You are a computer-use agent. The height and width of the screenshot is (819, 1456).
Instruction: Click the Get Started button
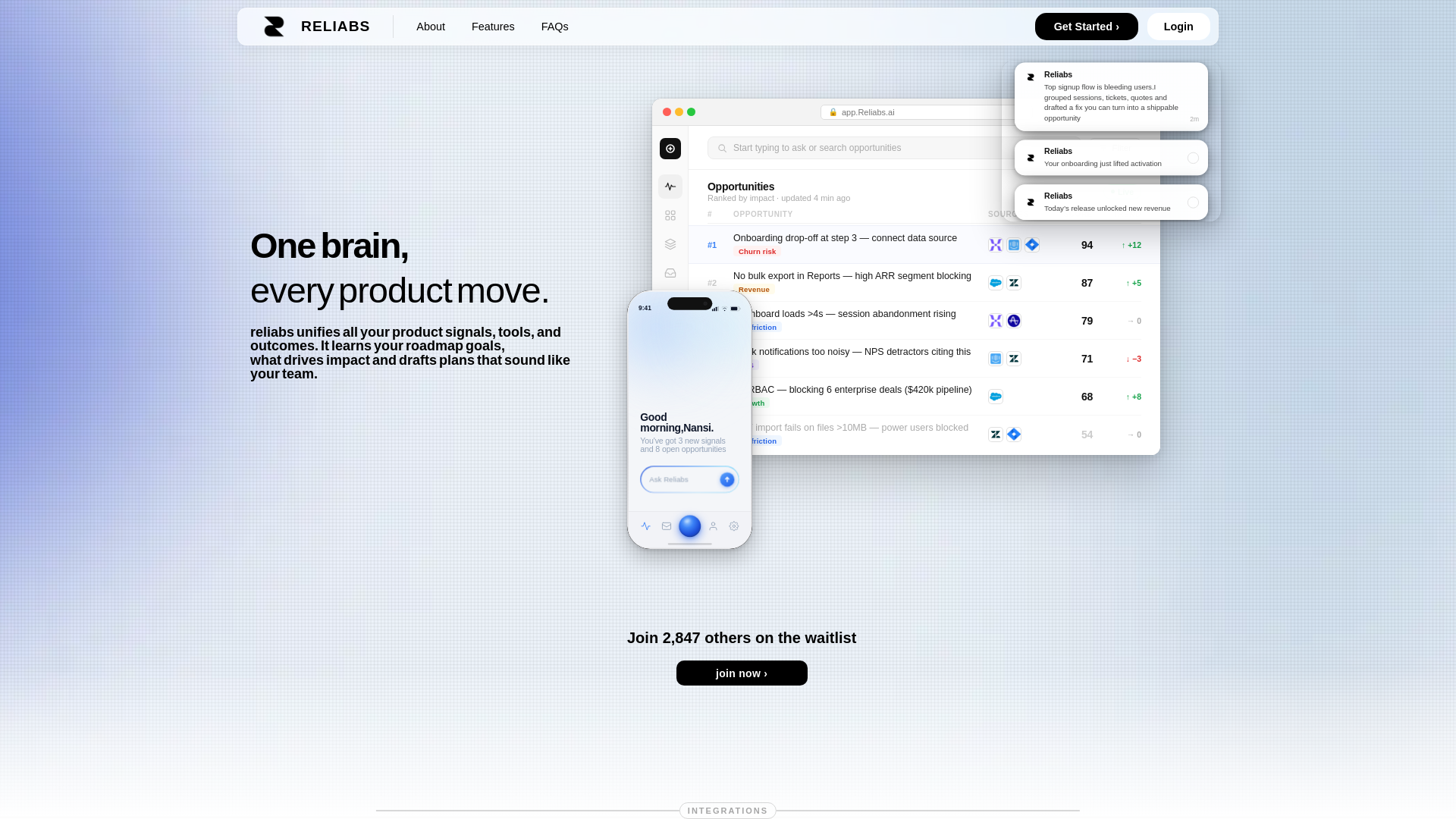[x=1086, y=27]
